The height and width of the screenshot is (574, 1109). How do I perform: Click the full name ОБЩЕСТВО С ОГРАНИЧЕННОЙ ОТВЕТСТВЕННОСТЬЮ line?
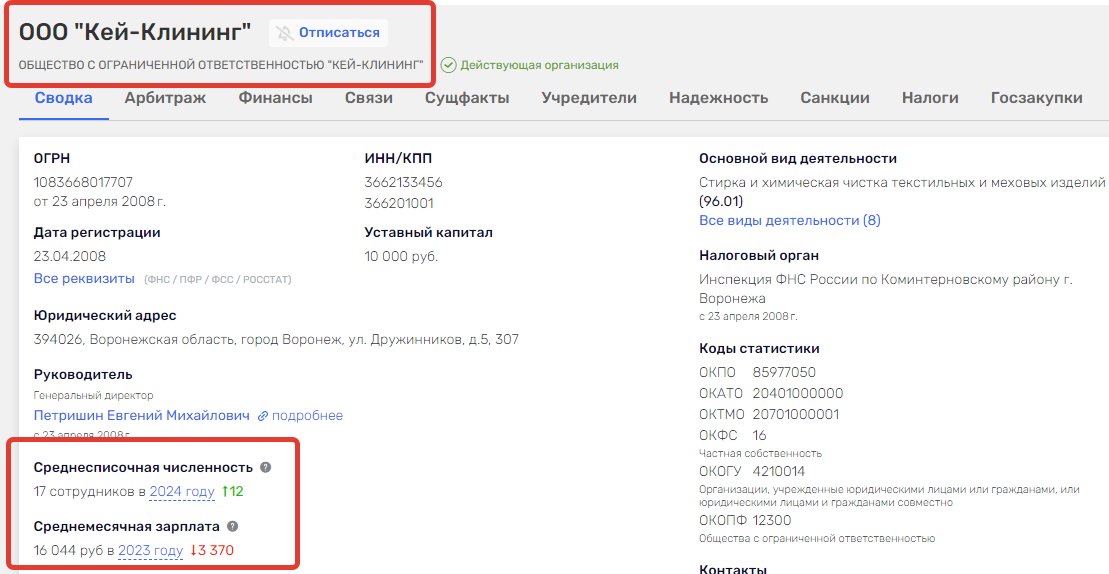(x=221, y=65)
